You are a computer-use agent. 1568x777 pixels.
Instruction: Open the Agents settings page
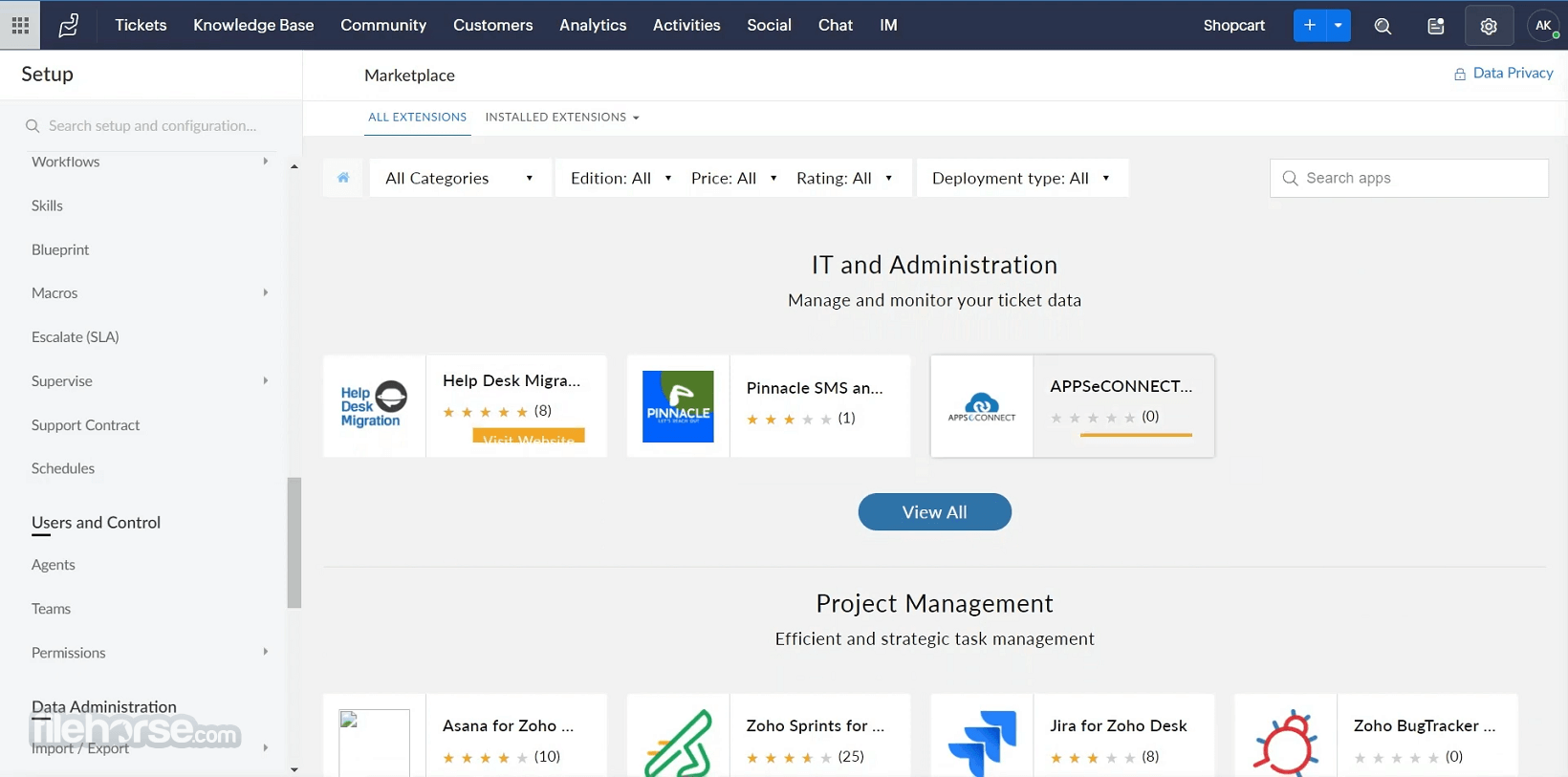(x=54, y=565)
